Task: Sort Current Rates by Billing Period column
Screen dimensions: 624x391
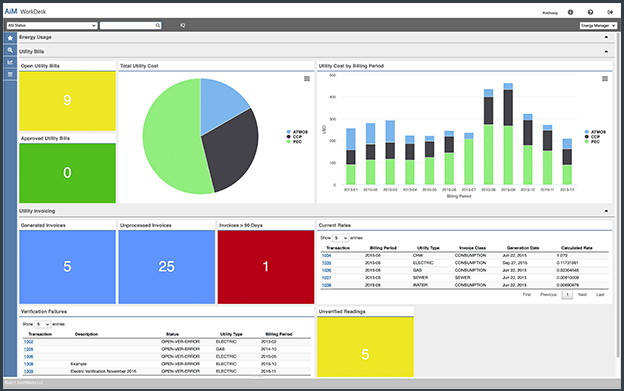Action: pos(383,248)
